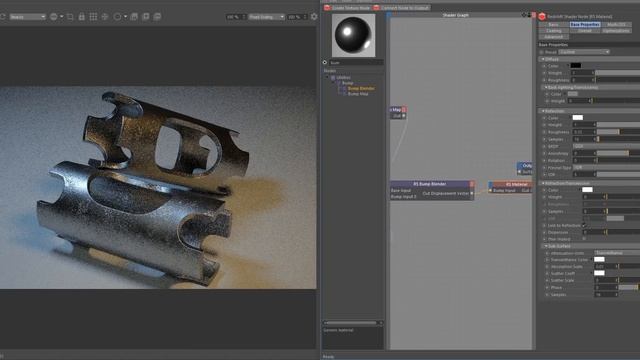The height and width of the screenshot is (360, 640).
Task: Toggle animation dot for Reflection Samples
Action: [544, 139]
